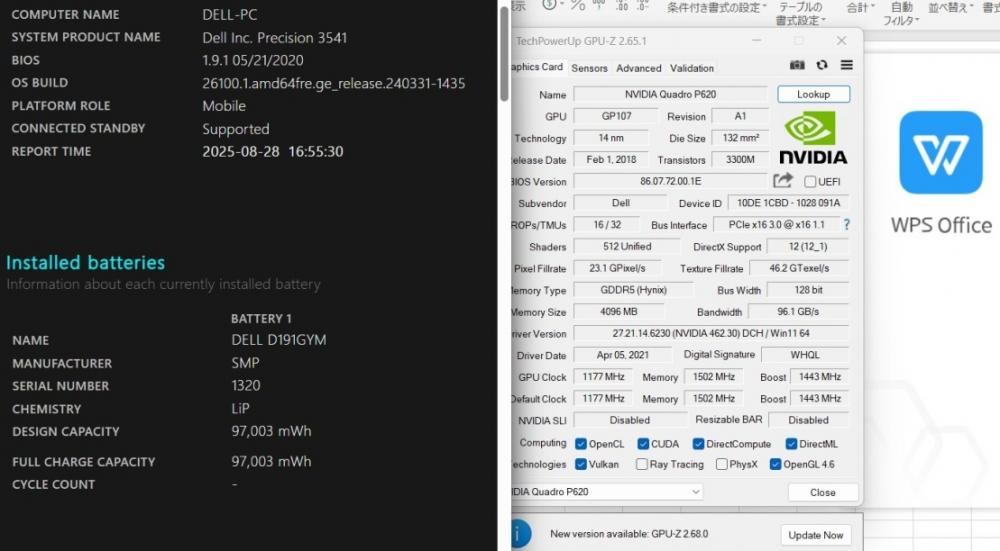Click the Release Date field Feb 1, 2018
This screenshot has width=1000, height=551.
point(611,159)
